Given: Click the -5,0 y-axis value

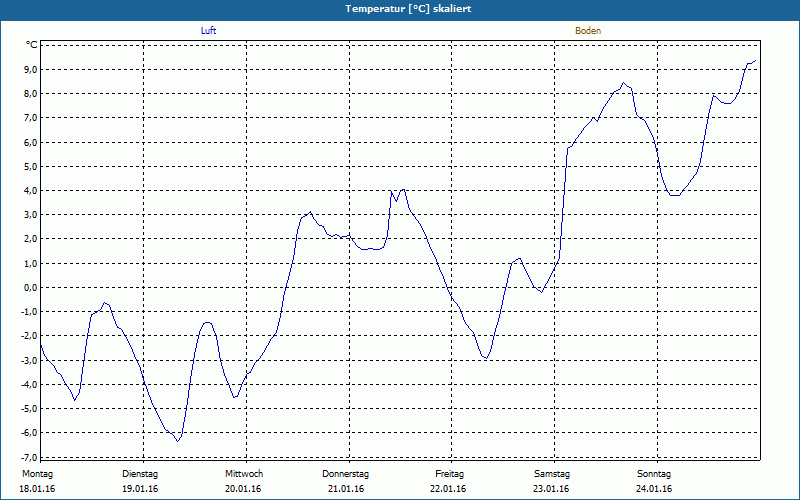Looking at the screenshot, I should 28,409.
